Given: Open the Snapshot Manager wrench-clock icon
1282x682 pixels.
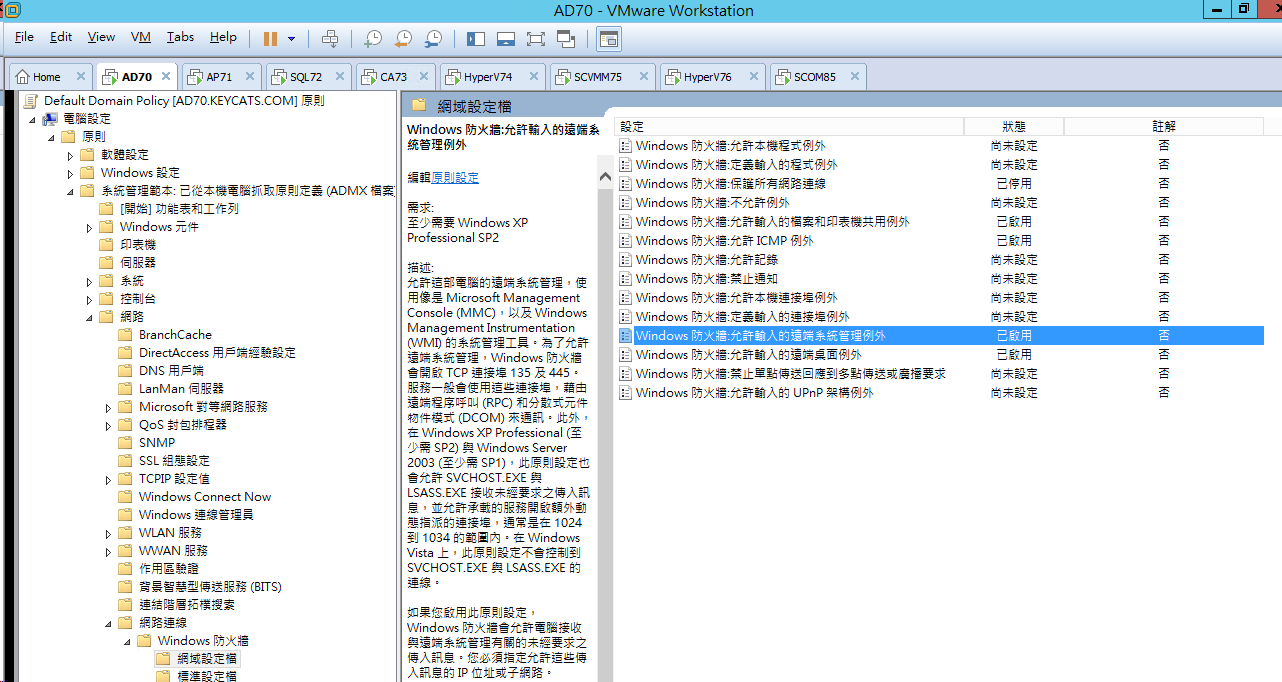Looking at the screenshot, I should [x=433, y=39].
